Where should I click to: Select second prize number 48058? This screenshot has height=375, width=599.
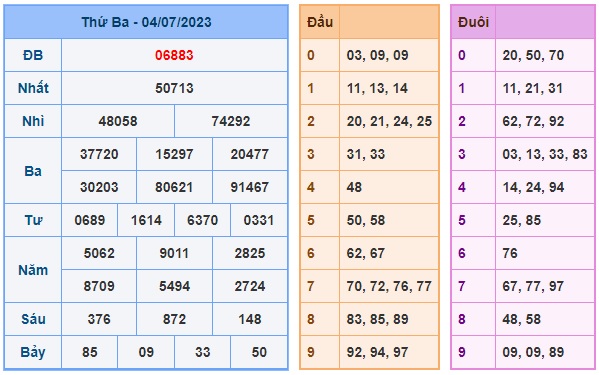click(118, 121)
